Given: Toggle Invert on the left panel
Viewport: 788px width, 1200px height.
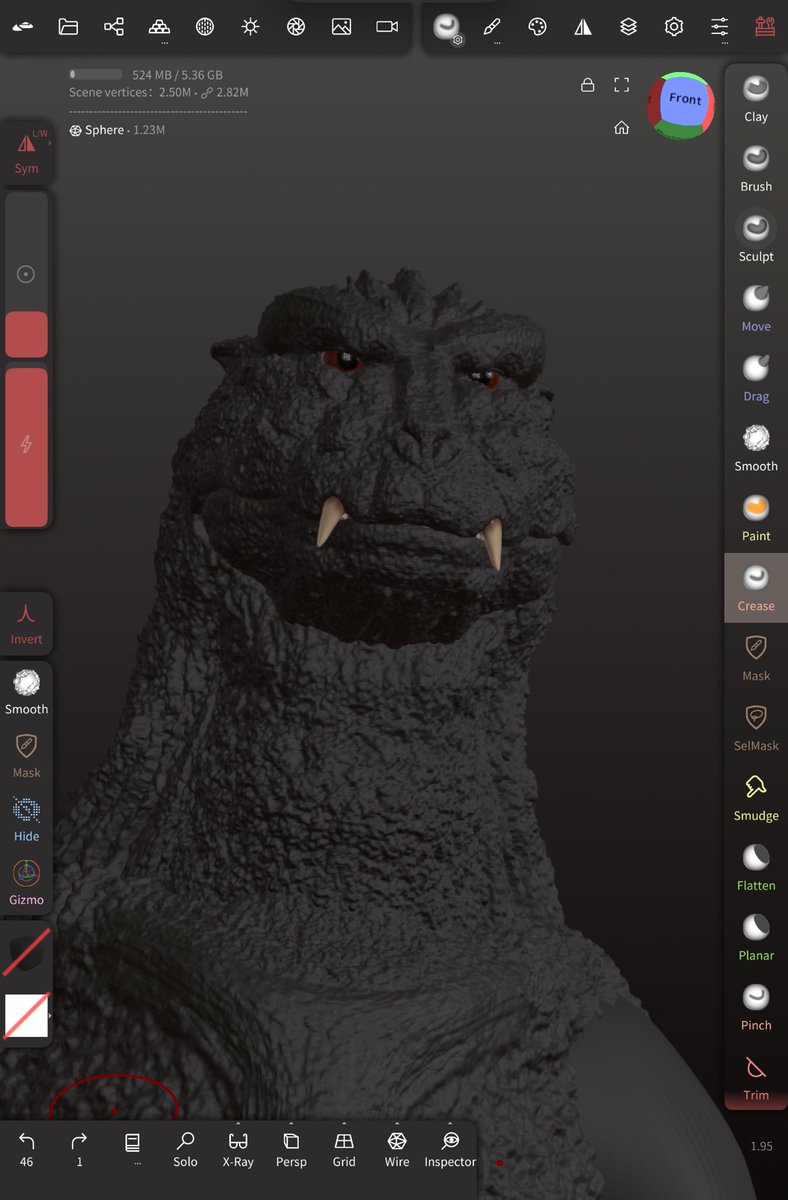Looking at the screenshot, I should 27,624.
